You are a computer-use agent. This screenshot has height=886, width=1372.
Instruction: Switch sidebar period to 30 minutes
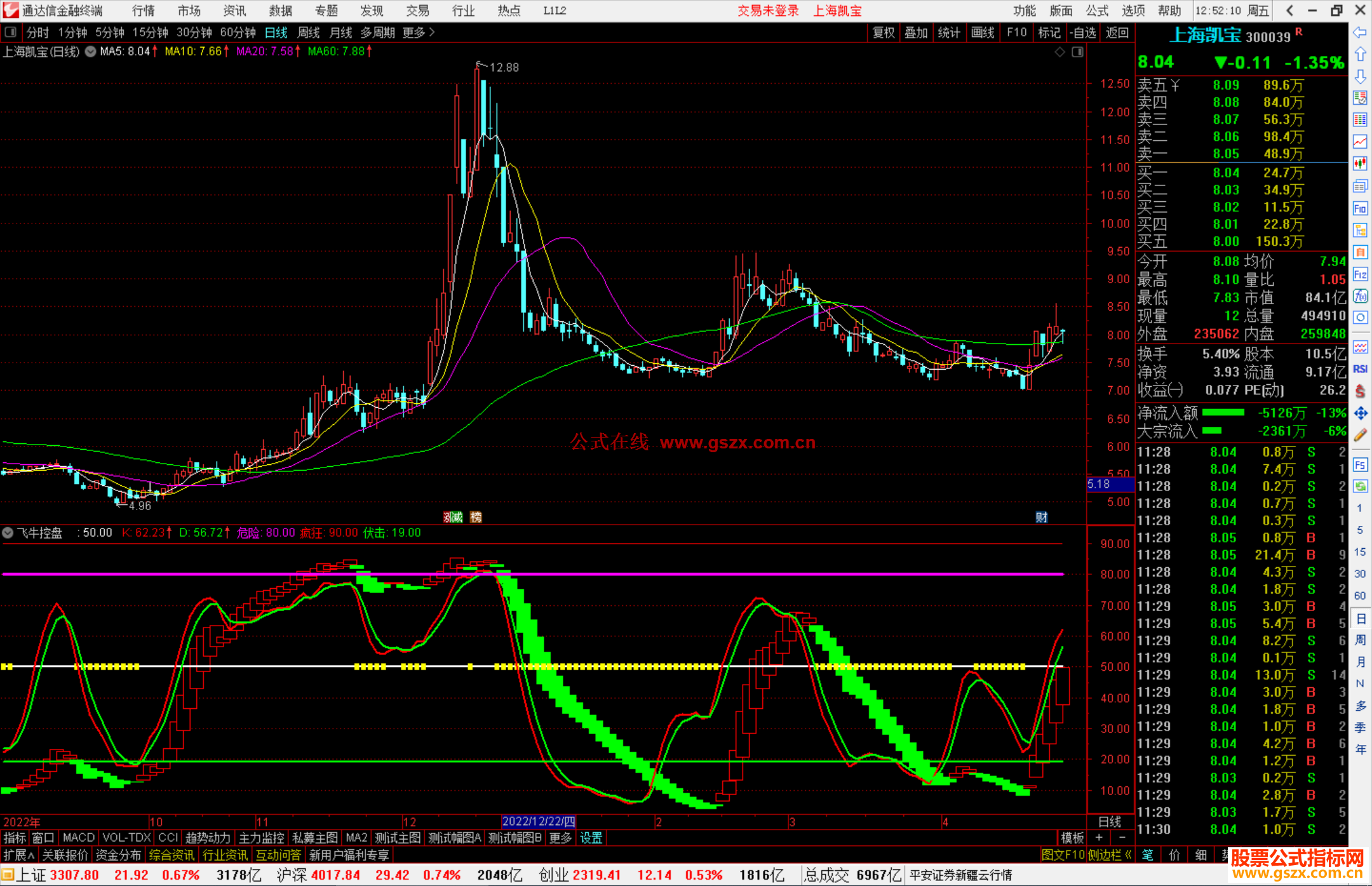click(1359, 574)
